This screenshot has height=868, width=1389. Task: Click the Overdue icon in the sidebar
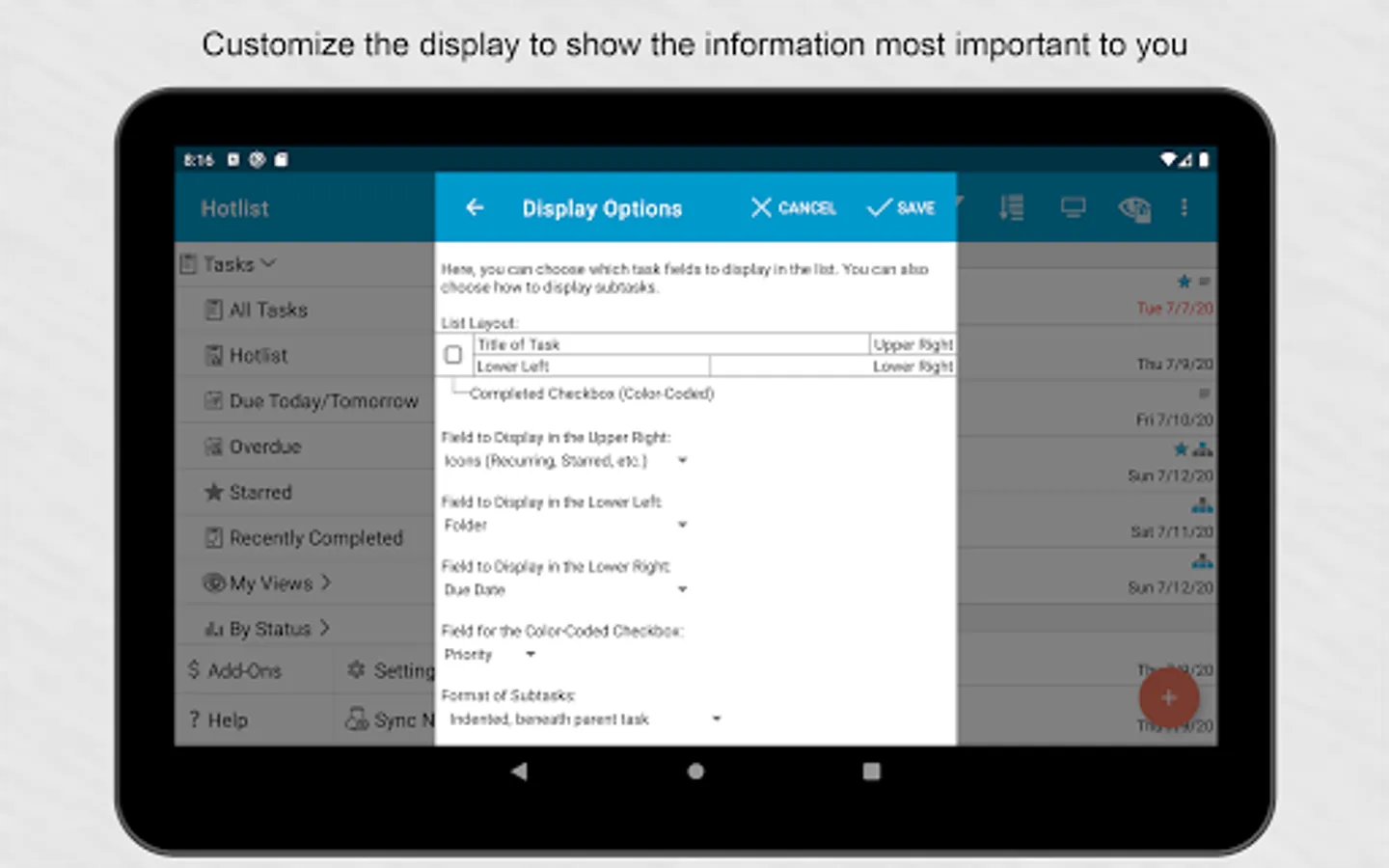pyautogui.click(x=214, y=447)
